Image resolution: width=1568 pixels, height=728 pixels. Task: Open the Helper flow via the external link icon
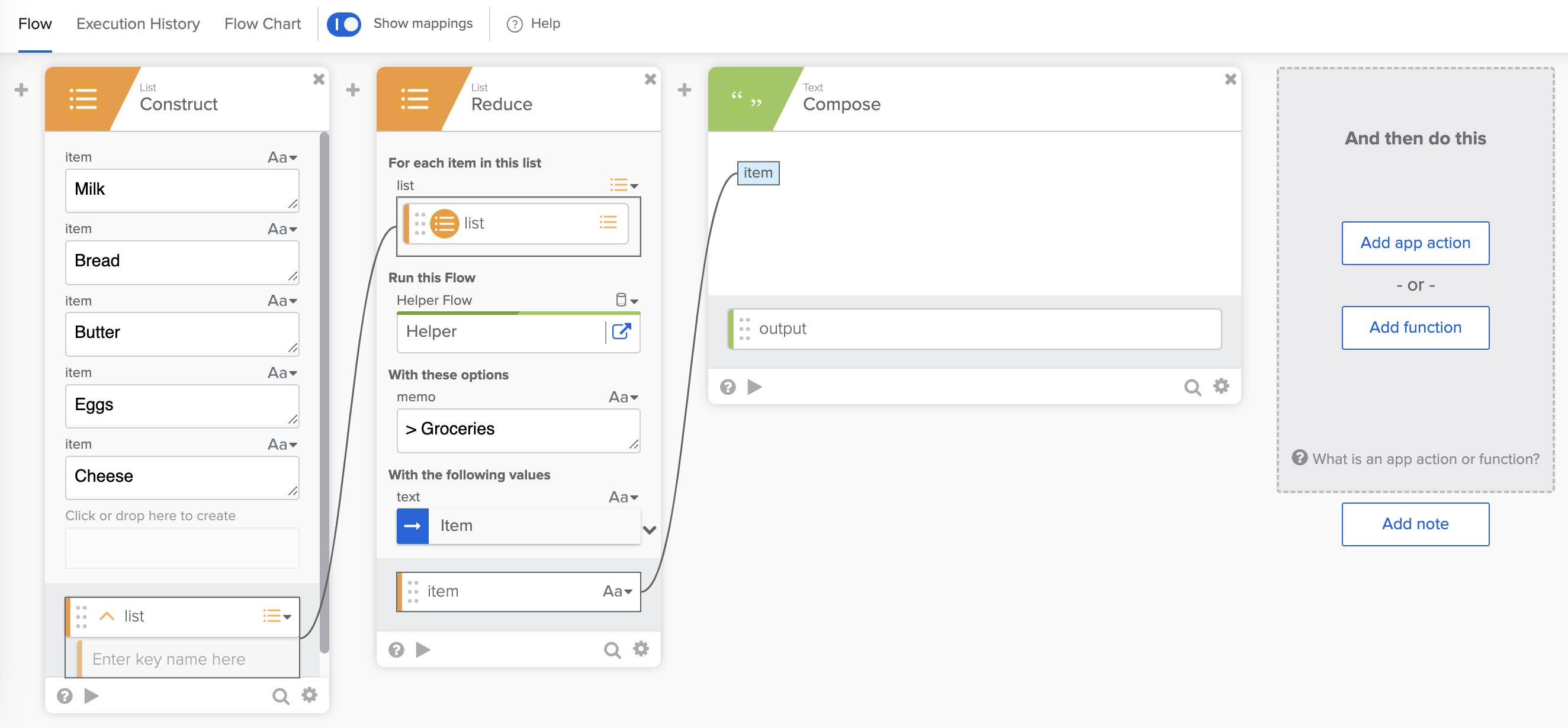622,332
